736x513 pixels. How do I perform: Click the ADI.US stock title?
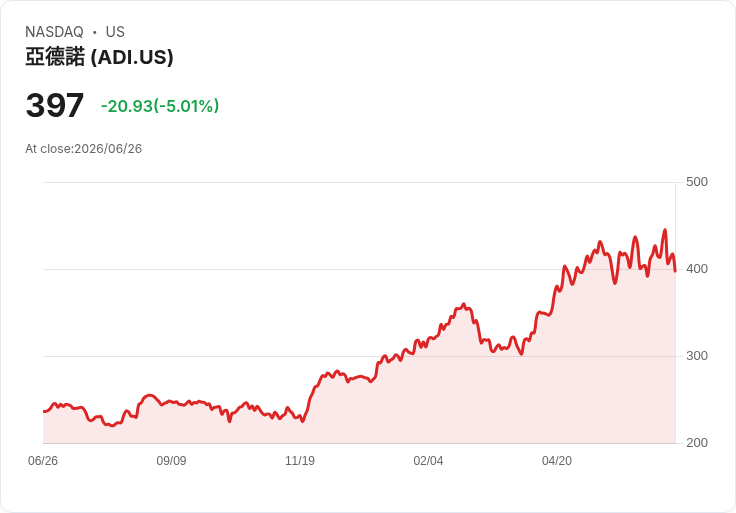point(99,57)
